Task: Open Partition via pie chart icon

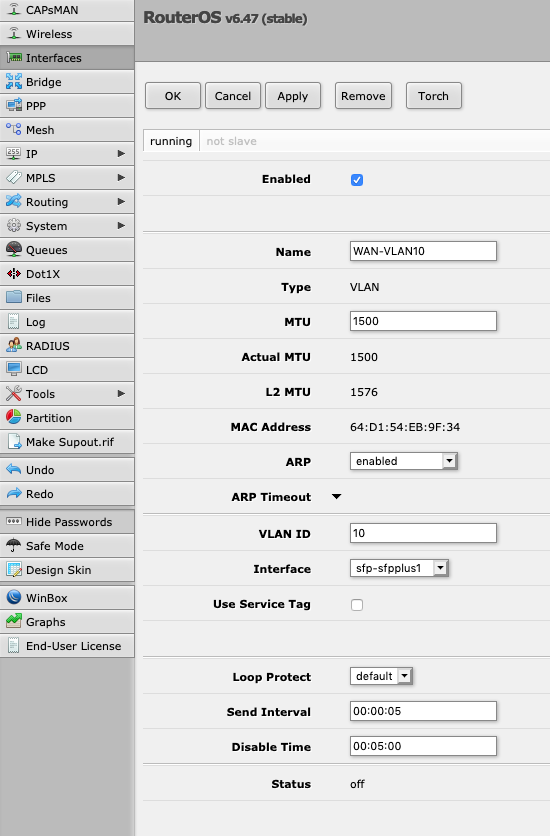Action: (x=14, y=417)
